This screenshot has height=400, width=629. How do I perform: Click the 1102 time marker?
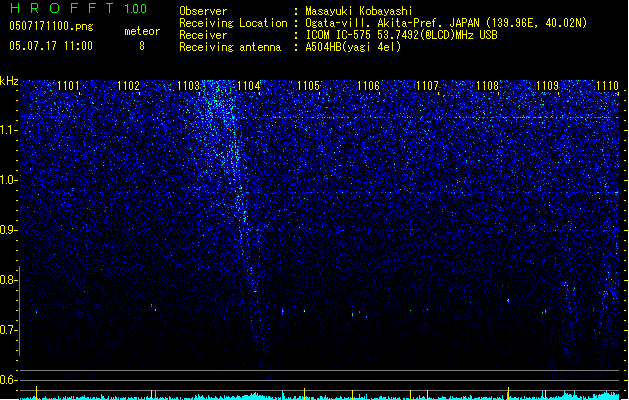point(128,85)
